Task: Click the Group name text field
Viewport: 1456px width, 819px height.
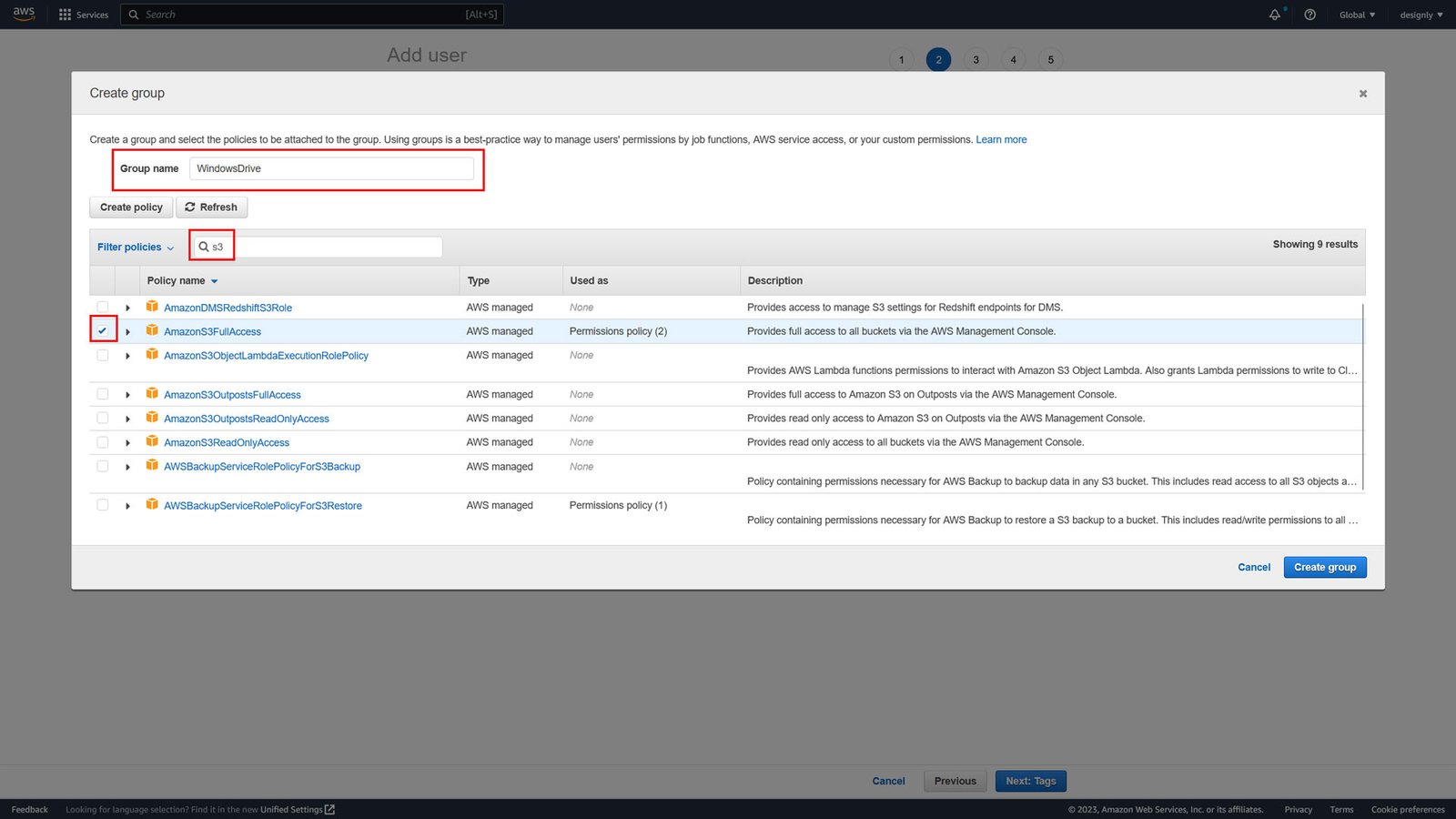Action: click(x=331, y=168)
